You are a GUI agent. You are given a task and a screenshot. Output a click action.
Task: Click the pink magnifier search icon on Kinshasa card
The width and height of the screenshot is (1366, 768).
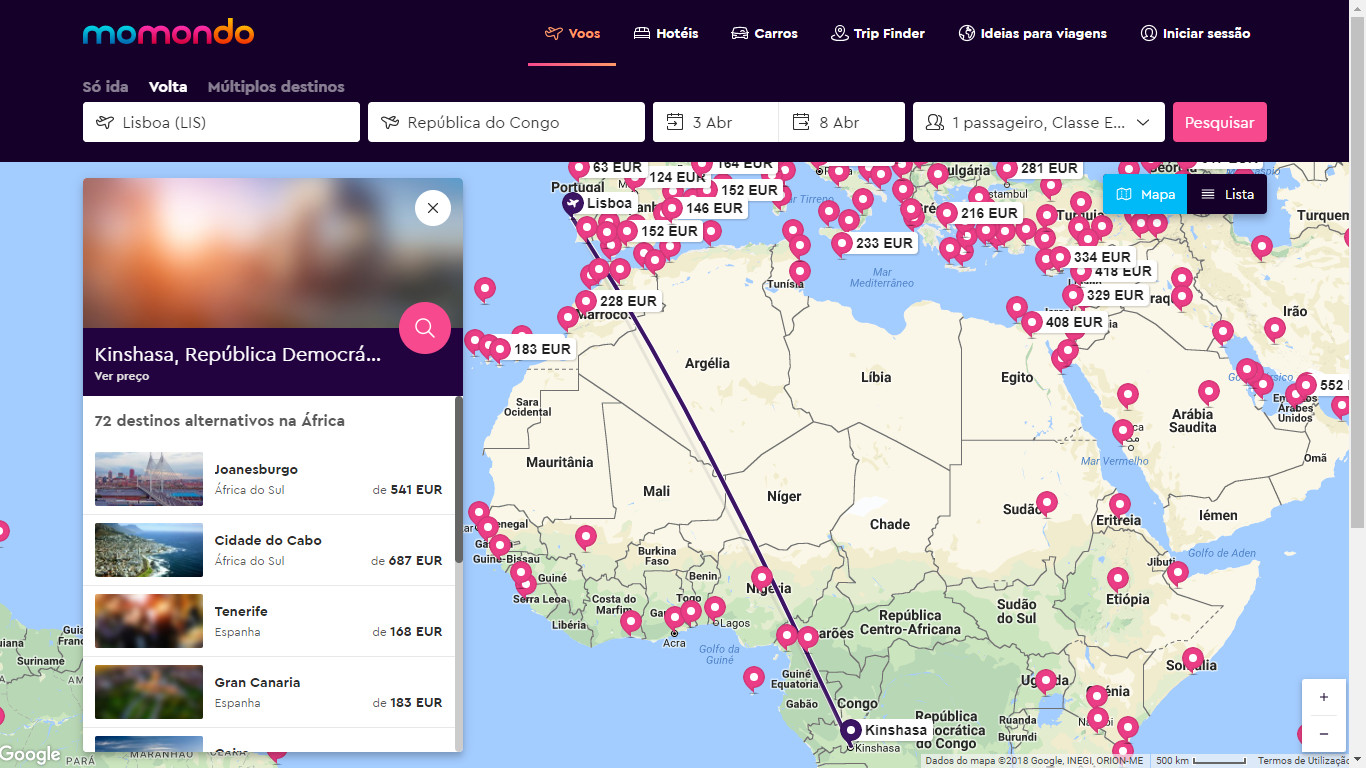tap(424, 328)
